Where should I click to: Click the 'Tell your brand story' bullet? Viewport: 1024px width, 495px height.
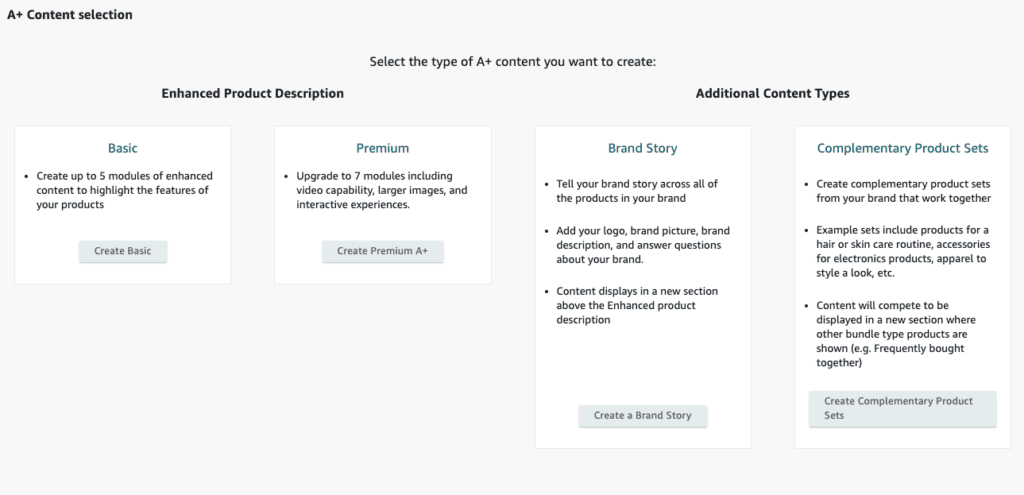[x=637, y=190]
